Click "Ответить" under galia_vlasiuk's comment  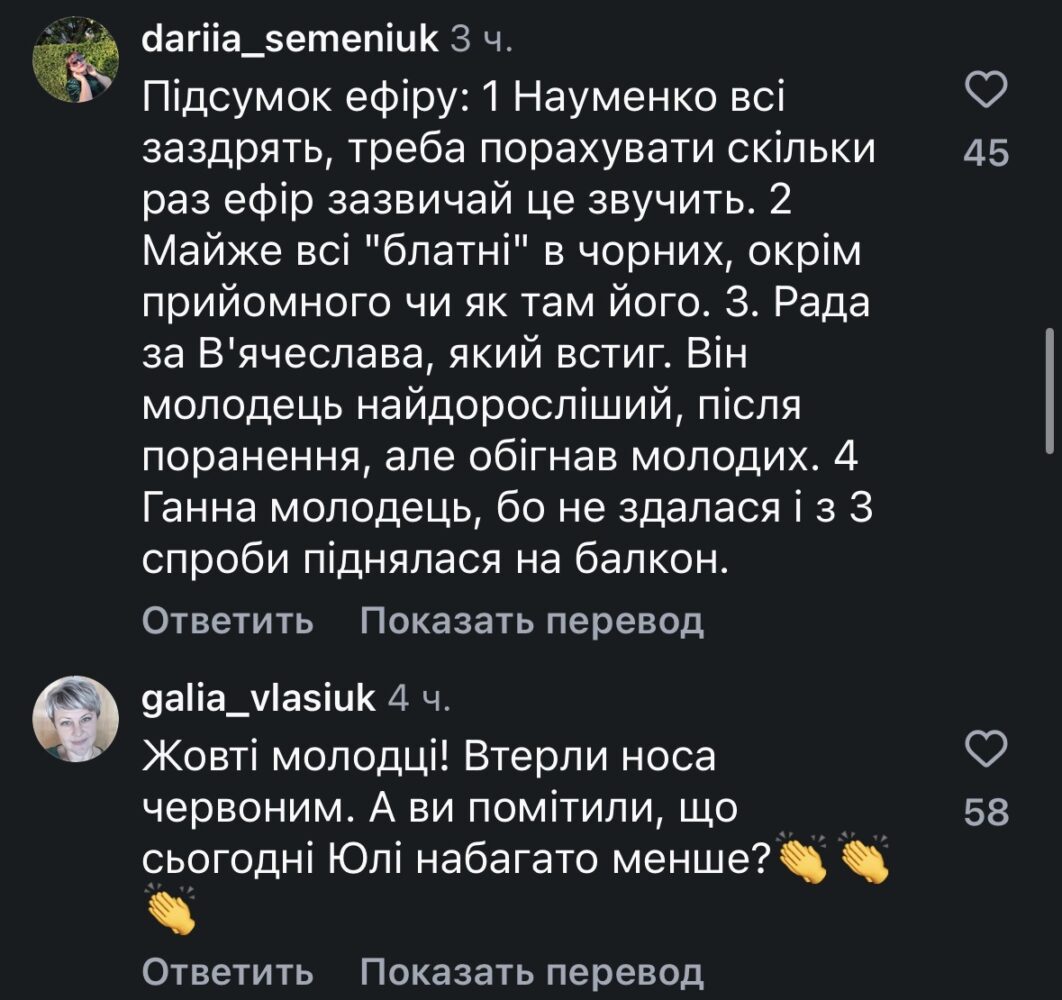[228, 971]
